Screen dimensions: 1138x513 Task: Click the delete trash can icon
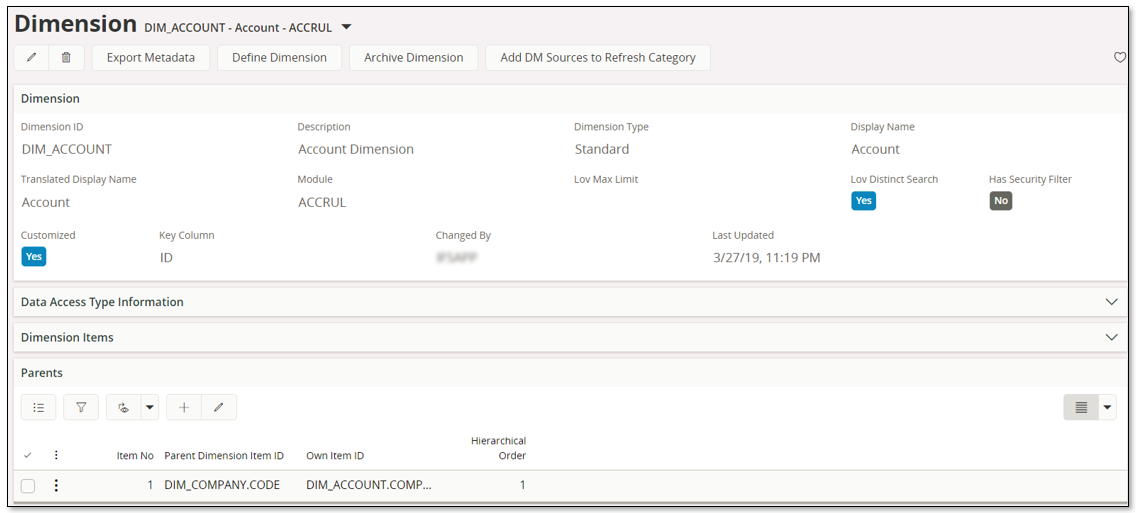[x=66, y=58]
